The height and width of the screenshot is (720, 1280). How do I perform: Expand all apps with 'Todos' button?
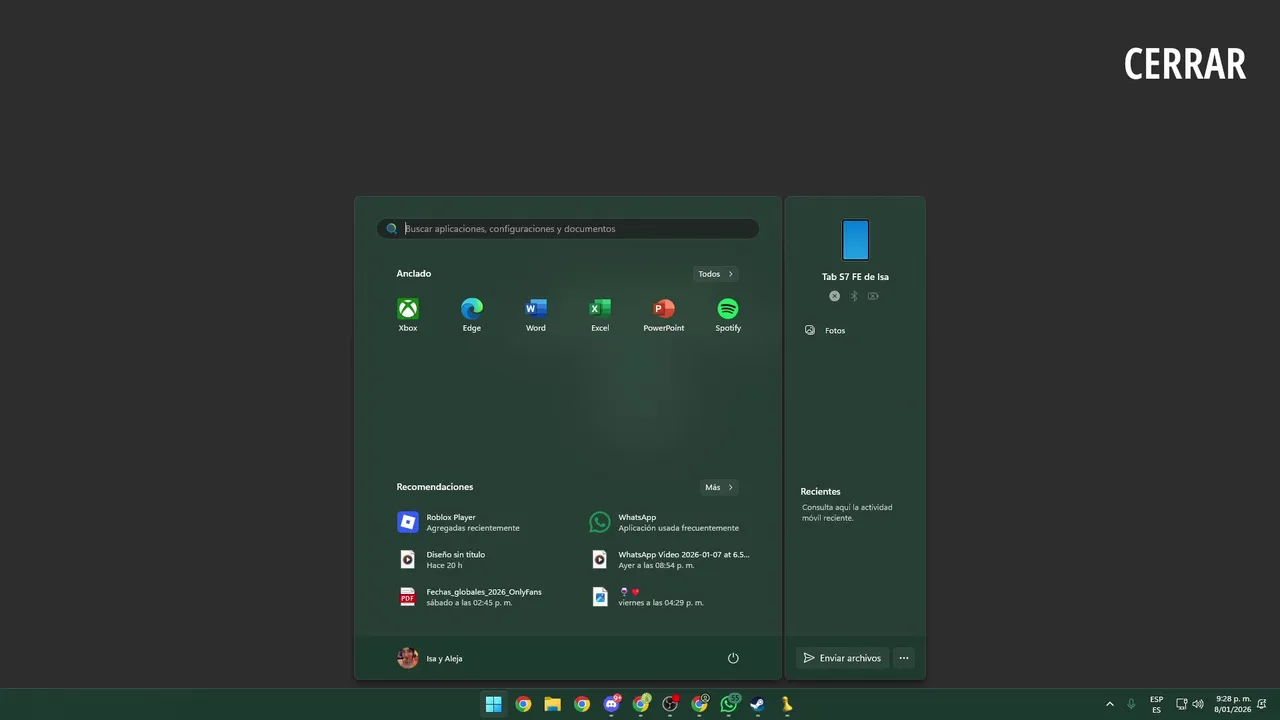click(716, 274)
